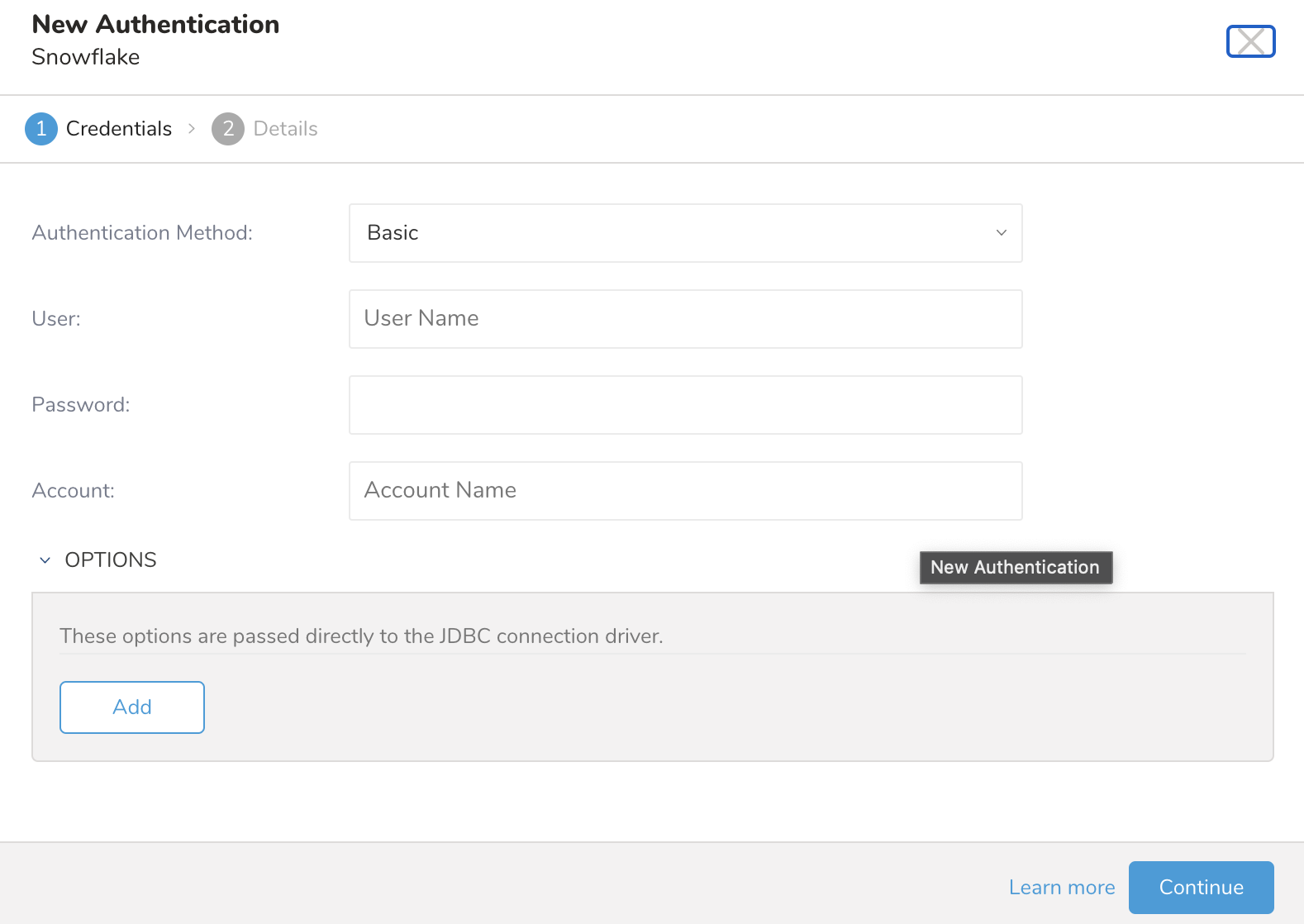Go to the Details step
1304x924 pixels.
pyautogui.click(x=285, y=129)
